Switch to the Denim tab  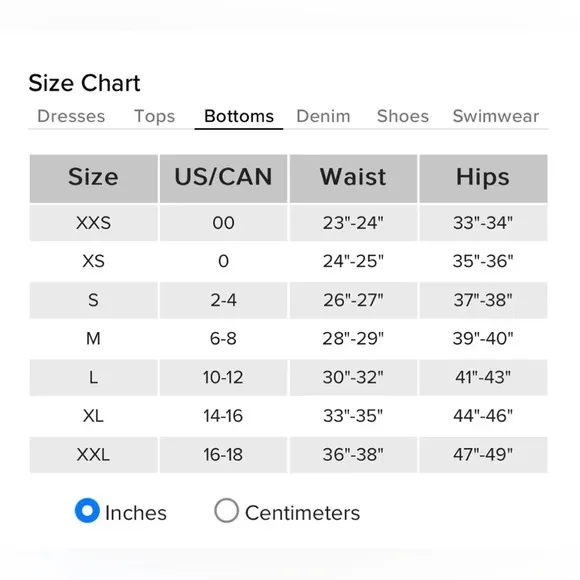click(x=323, y=116)
